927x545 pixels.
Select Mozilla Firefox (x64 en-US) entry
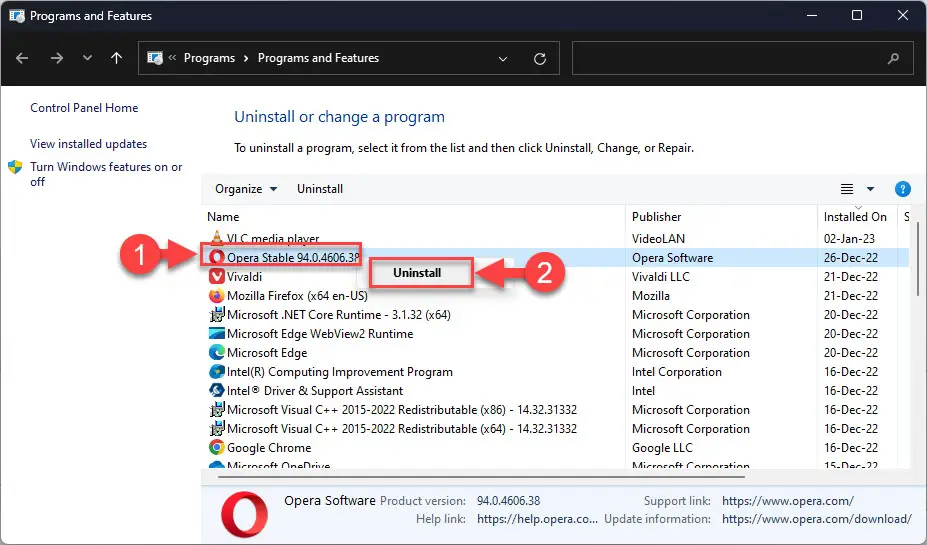click(297, 296)
